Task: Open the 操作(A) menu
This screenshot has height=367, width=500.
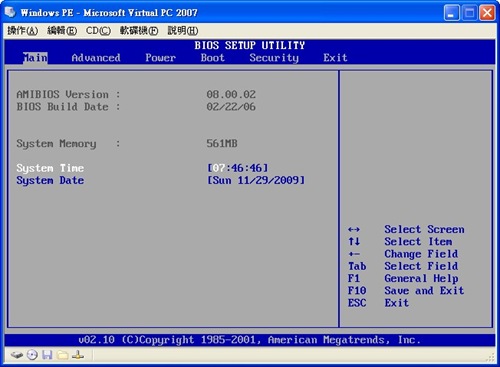Action: 23,31
